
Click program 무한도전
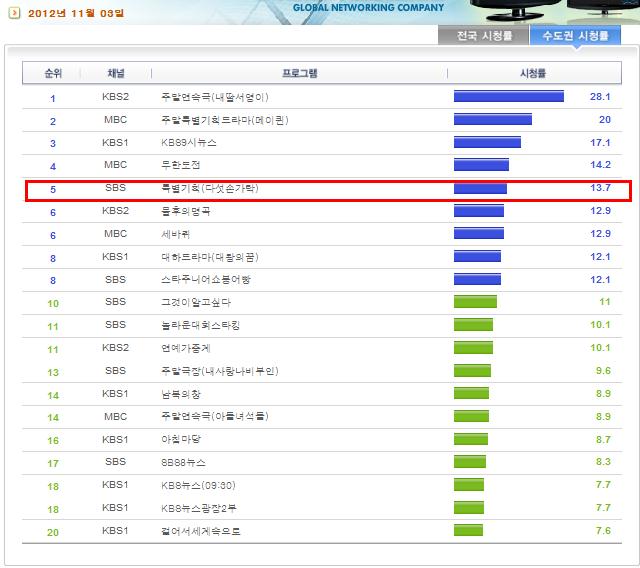pyautogui.click(x=180, y=165)
